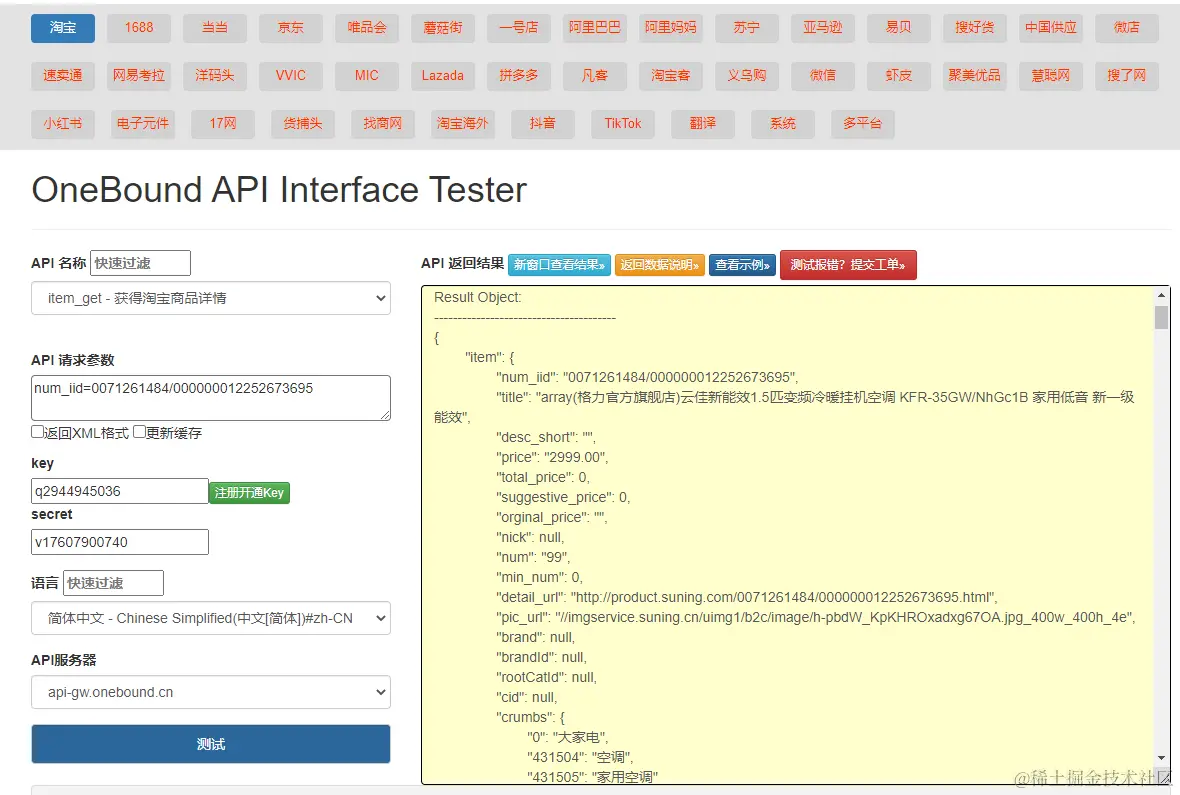This screenshot has height=795, width=1180.
Task: Choose the 洋码头 platform tab
Action: click(x=214, y=76)
